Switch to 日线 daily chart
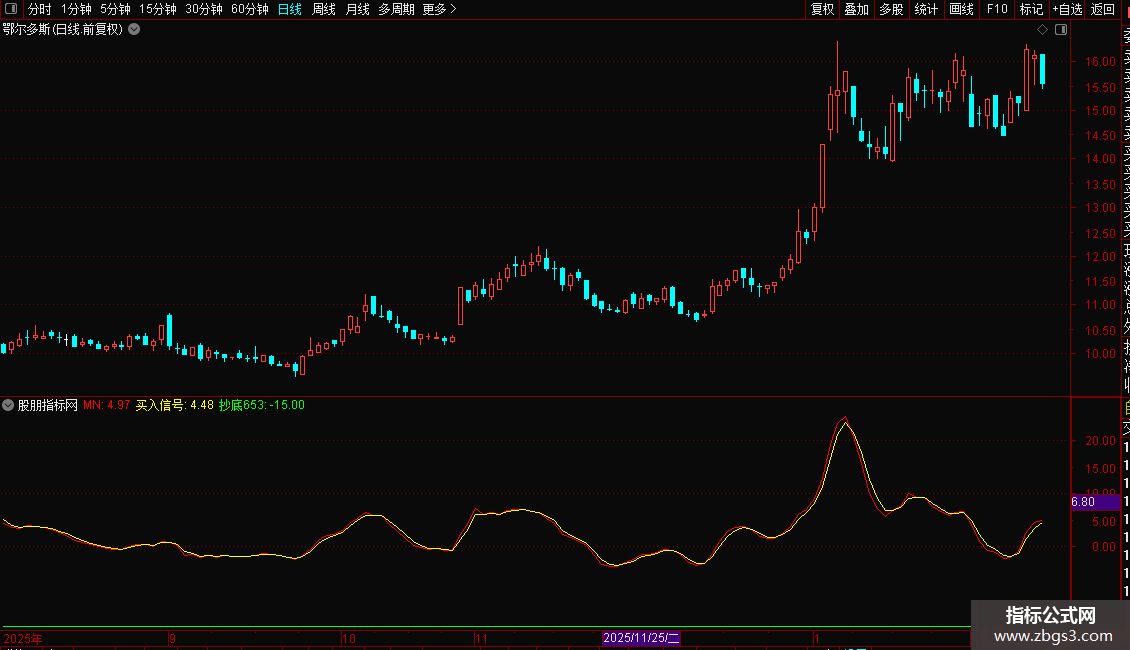 pos(290,9)
